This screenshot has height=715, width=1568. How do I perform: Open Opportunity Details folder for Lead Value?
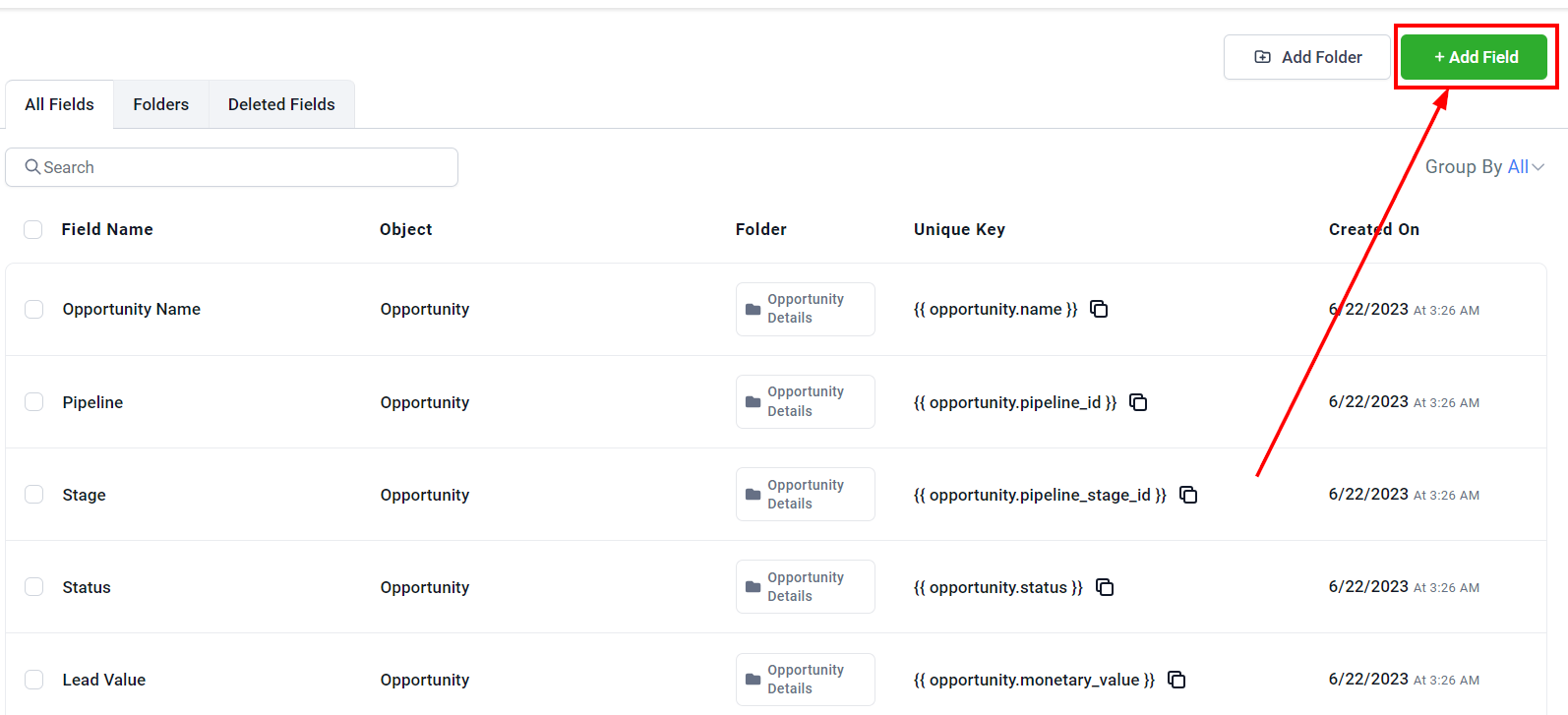pyautogui.click(x=805, y=680)
